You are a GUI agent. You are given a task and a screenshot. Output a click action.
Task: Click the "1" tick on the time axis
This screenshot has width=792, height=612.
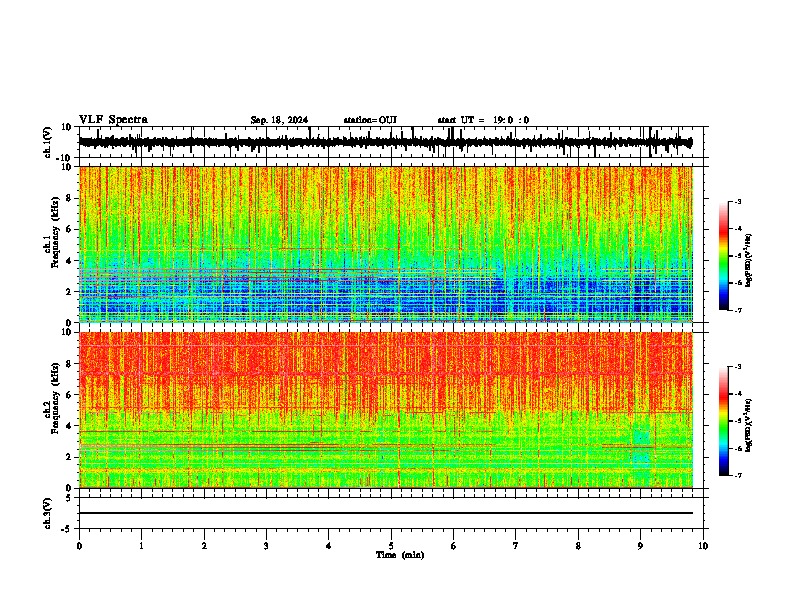point(141,546)
